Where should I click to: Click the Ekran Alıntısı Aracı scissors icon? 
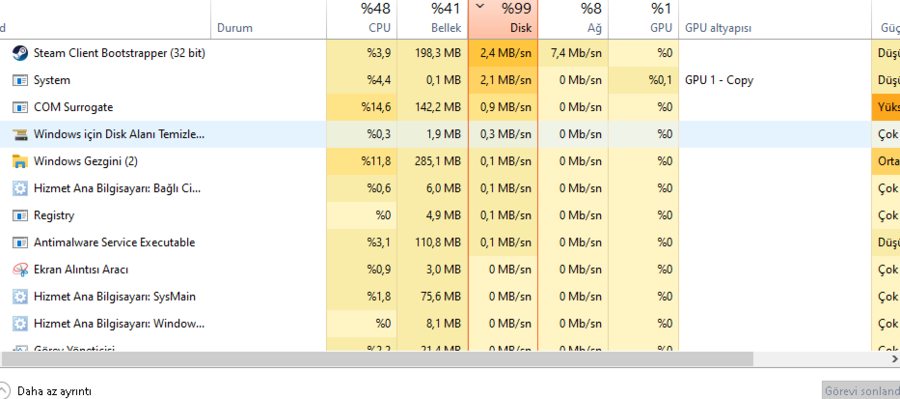pos(20,270)
